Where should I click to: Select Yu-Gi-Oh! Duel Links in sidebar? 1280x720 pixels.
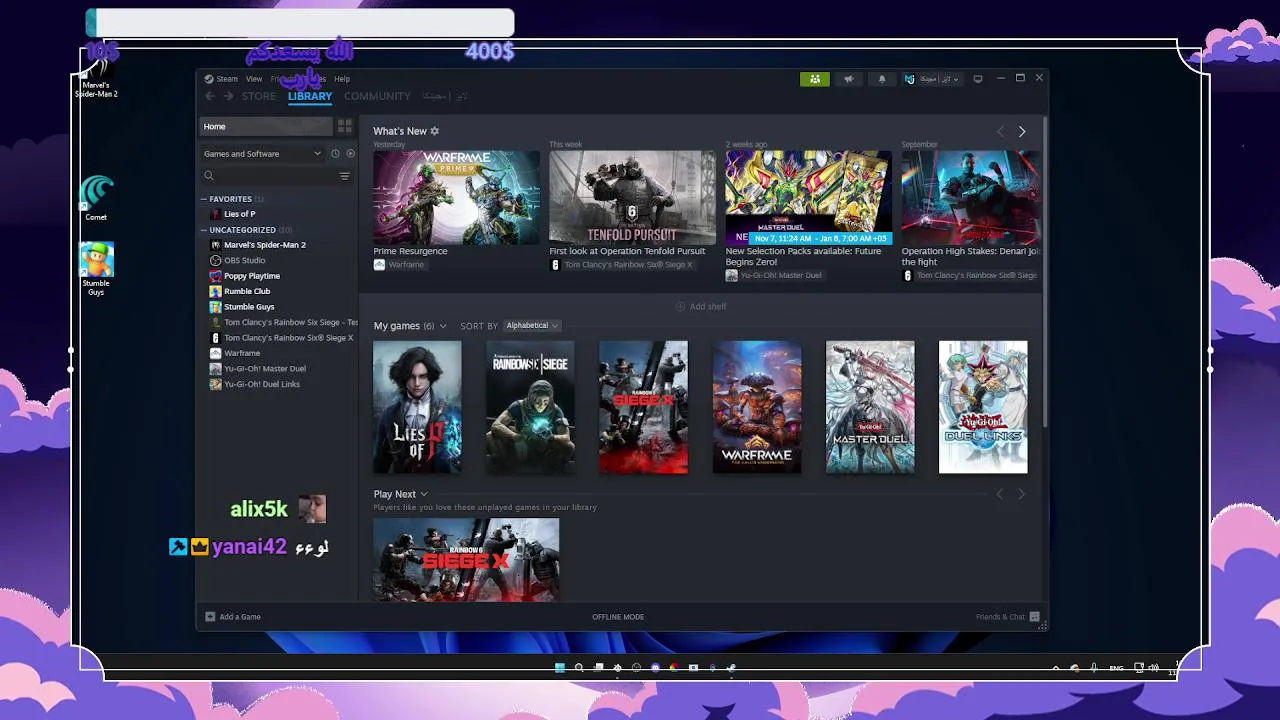point(262,384)
